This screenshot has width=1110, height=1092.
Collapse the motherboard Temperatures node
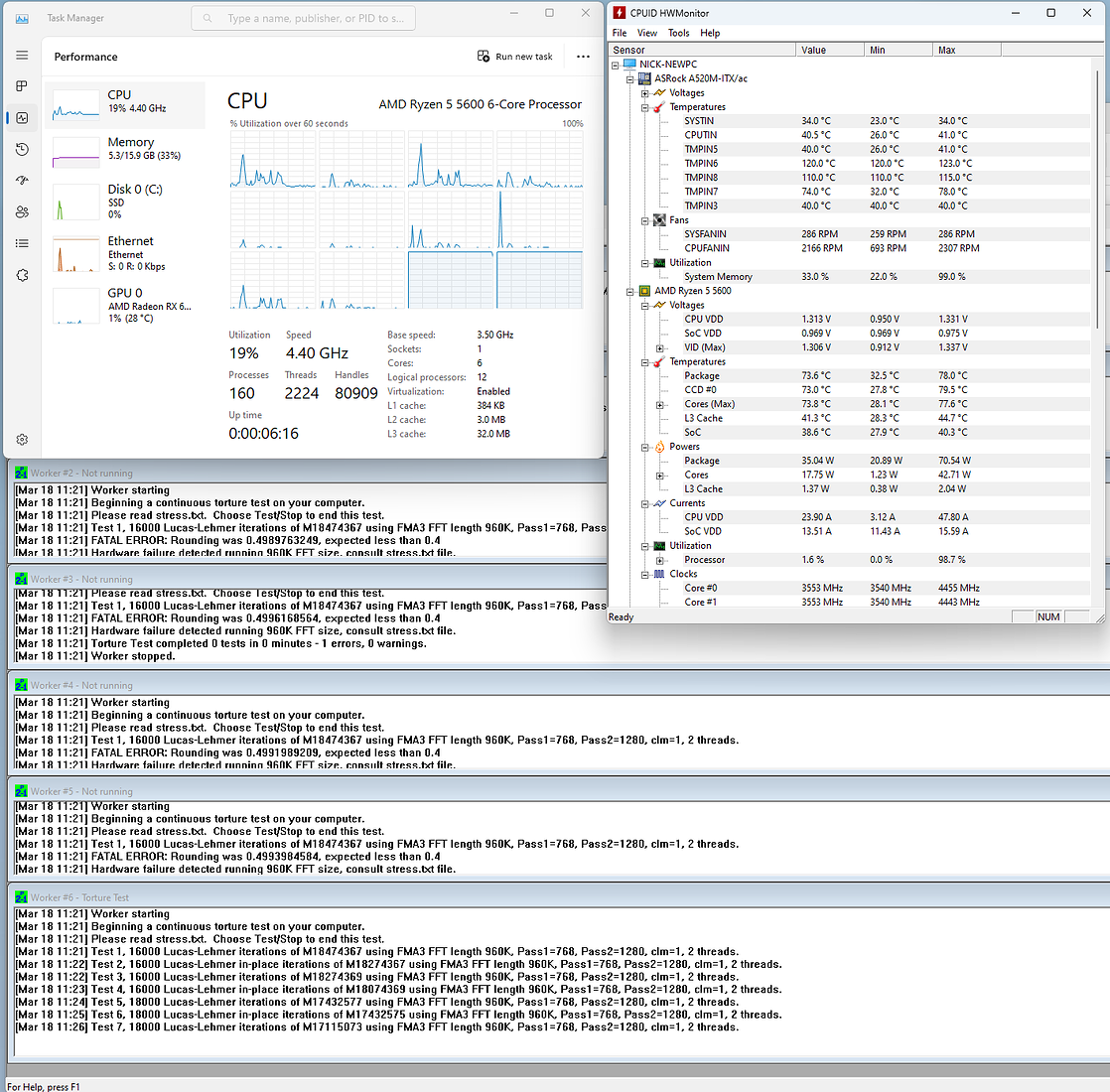644,107
